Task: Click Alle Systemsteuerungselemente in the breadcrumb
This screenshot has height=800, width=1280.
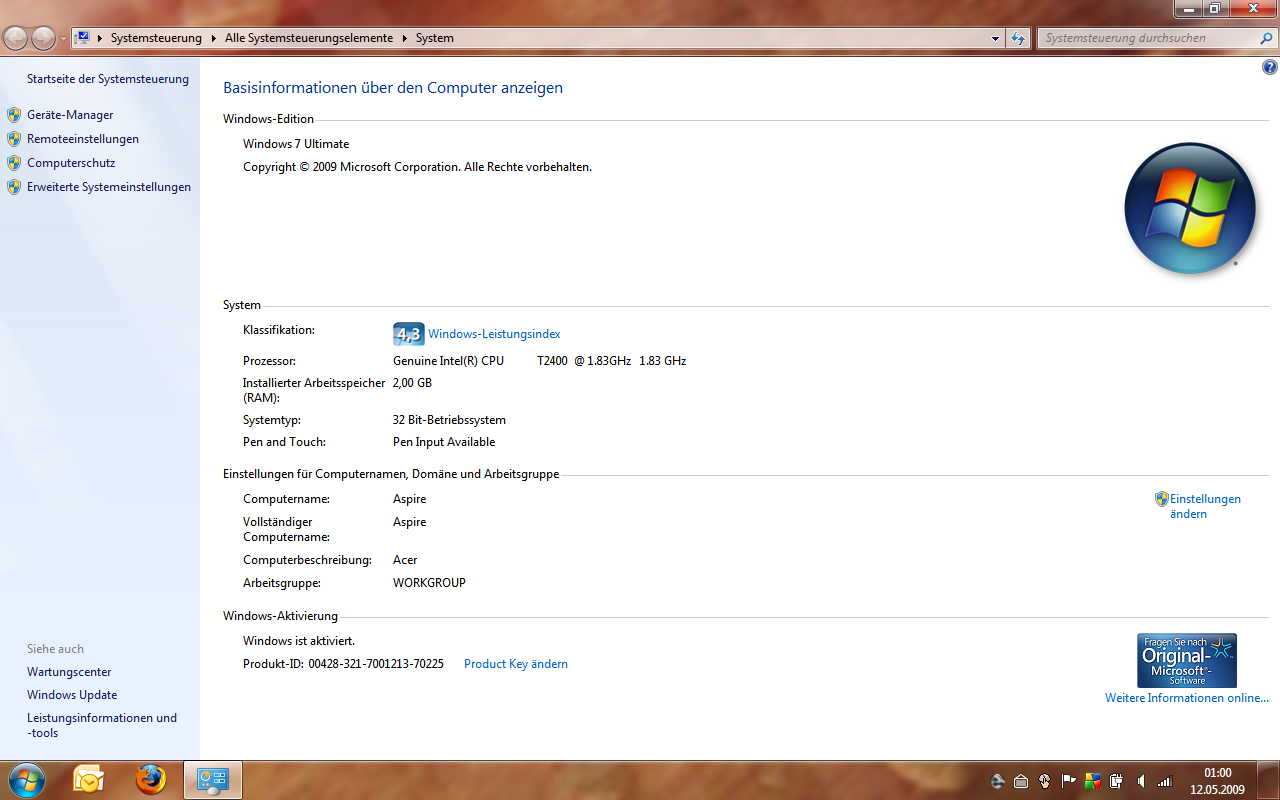Action: pos(309,38)
